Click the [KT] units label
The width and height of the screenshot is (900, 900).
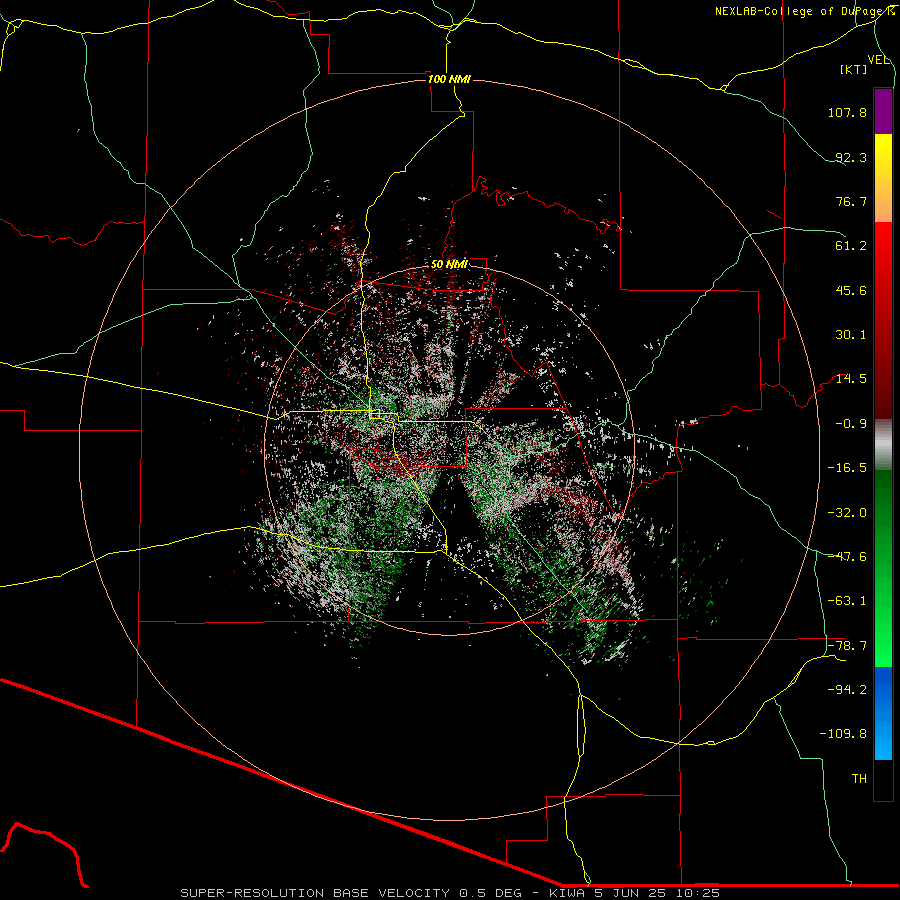(854, 69)
